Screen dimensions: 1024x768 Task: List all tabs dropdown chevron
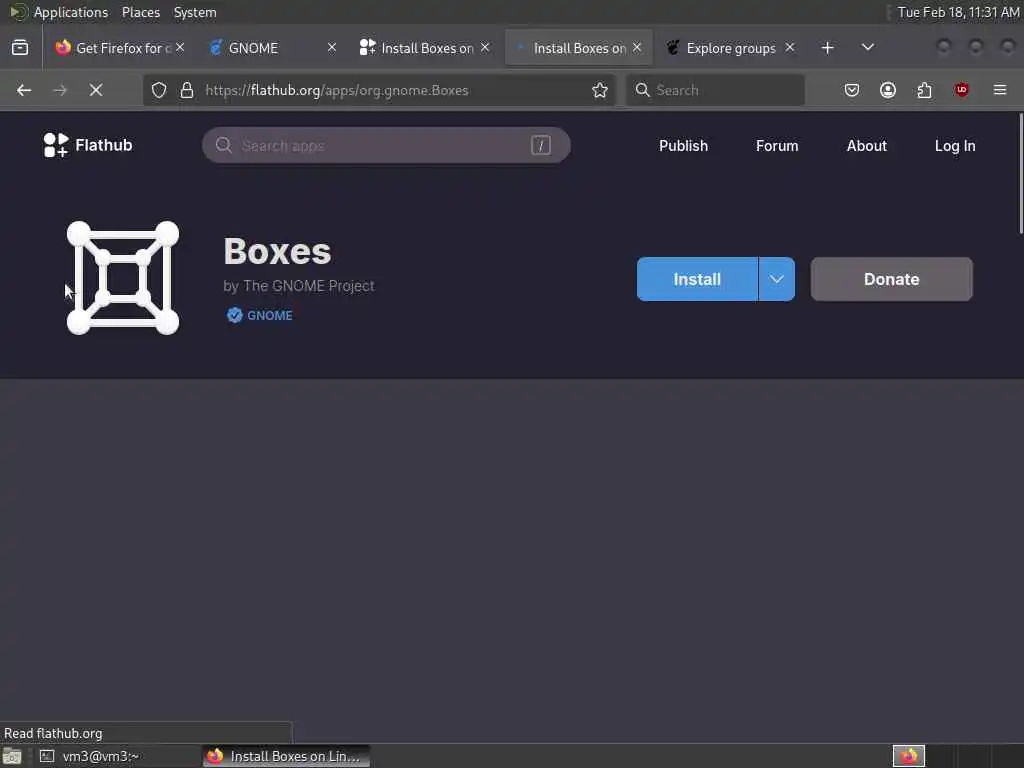click(x=867, y=47)
